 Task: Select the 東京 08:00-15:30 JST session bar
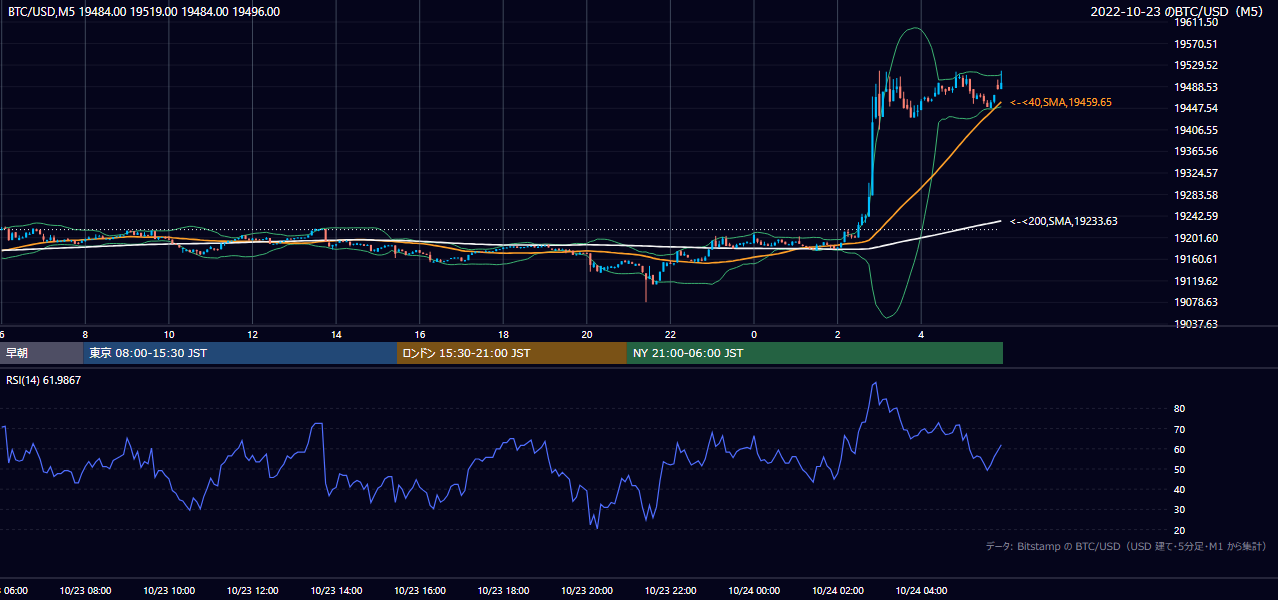[x=240, y=353]
